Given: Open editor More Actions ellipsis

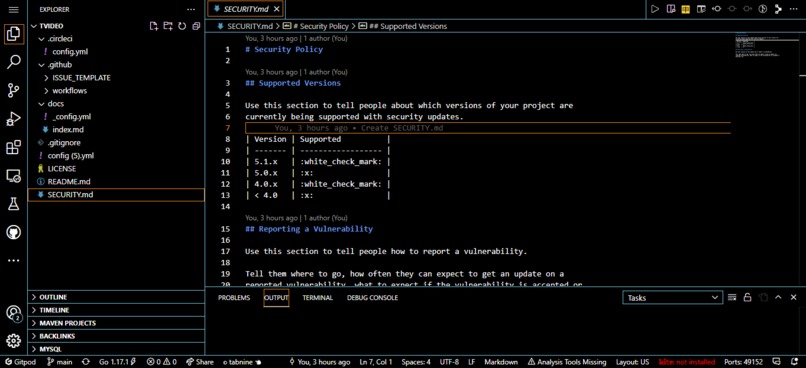Looking at the screenshot, I should [x=794, y=9].
